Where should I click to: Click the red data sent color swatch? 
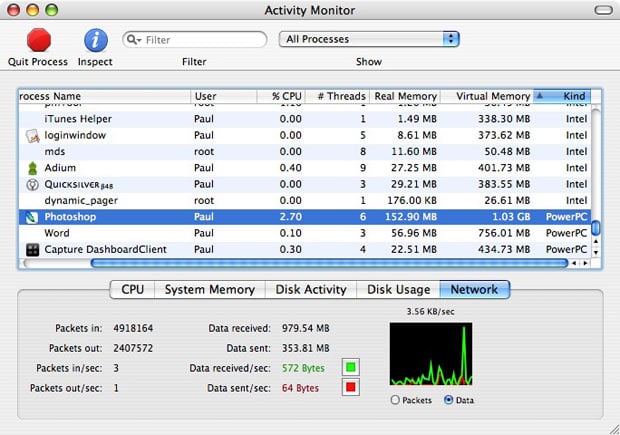click(351, 387)
